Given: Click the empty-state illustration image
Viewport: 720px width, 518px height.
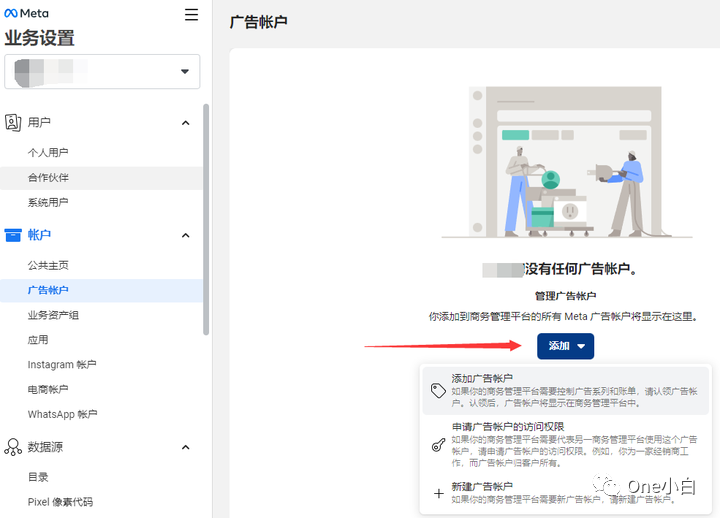Looking at the screenshot, I should point(567,162).
